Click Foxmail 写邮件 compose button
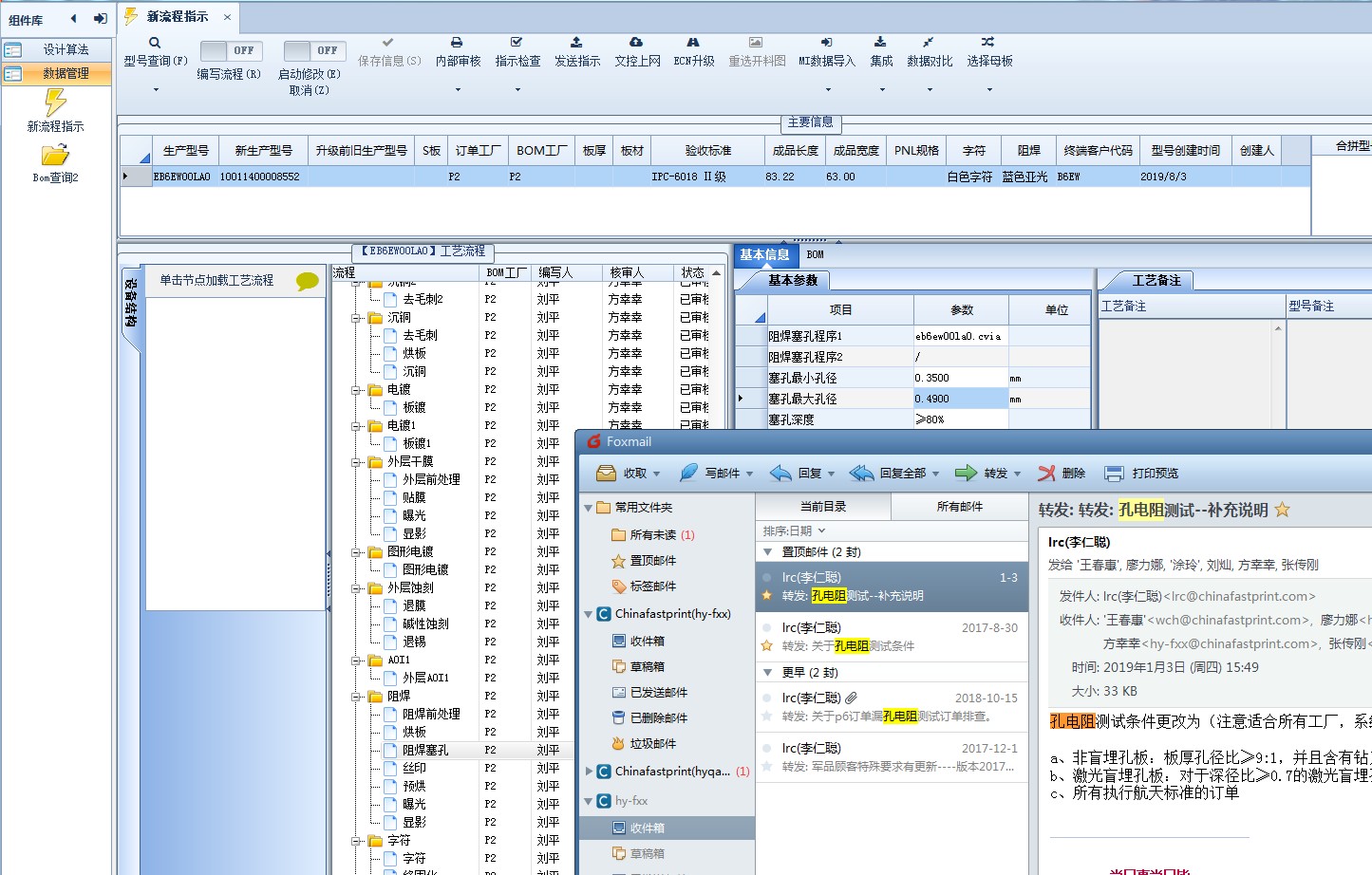 pos(710,473)
